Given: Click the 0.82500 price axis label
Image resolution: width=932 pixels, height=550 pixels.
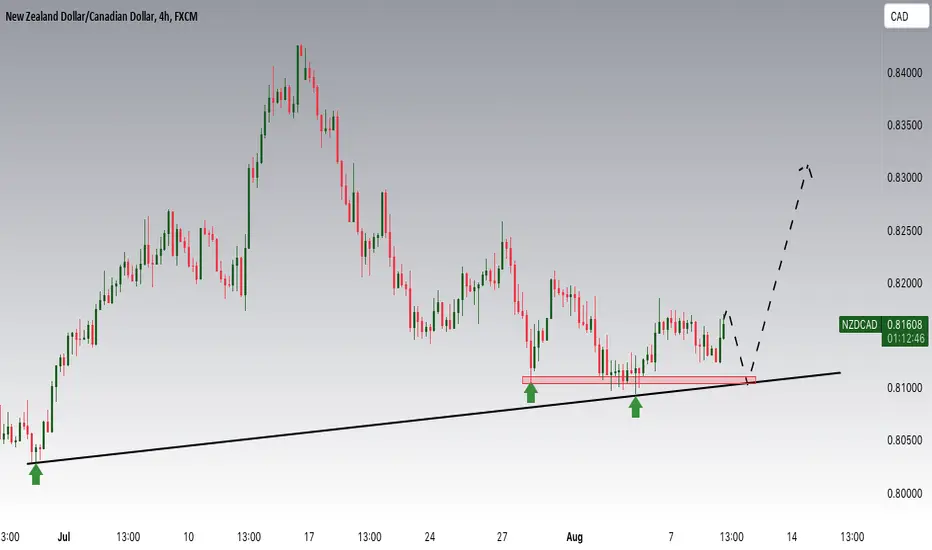Looking at the screenshot, I should coord(905,231).
